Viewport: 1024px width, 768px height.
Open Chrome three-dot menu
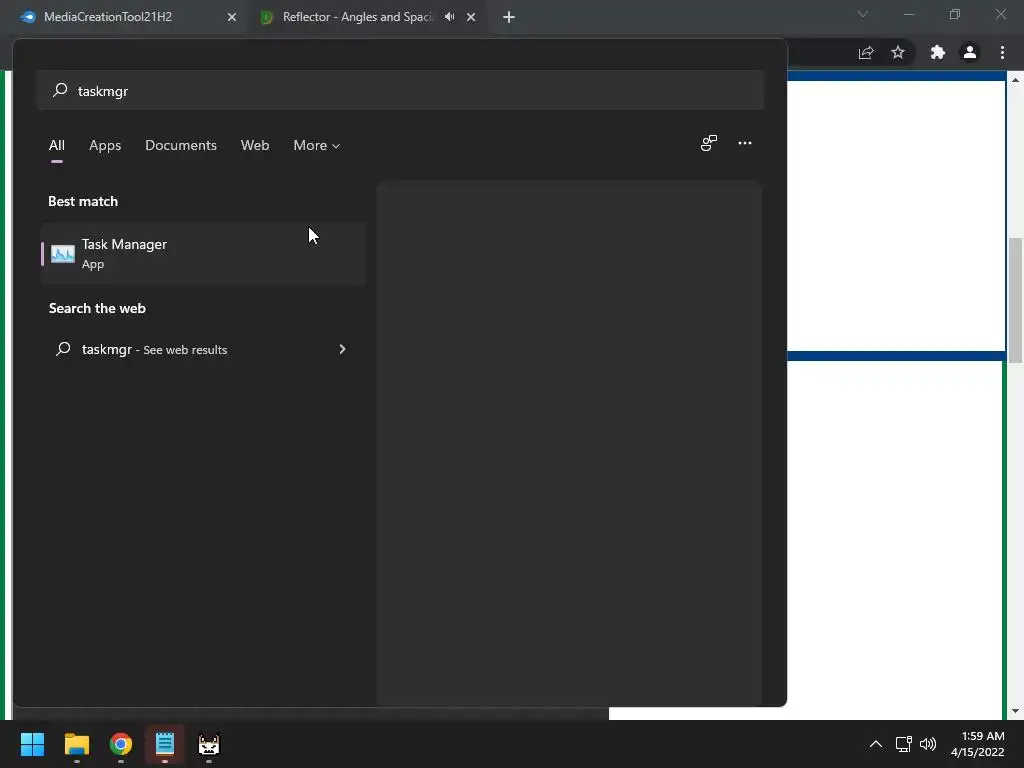point(1002,52)
